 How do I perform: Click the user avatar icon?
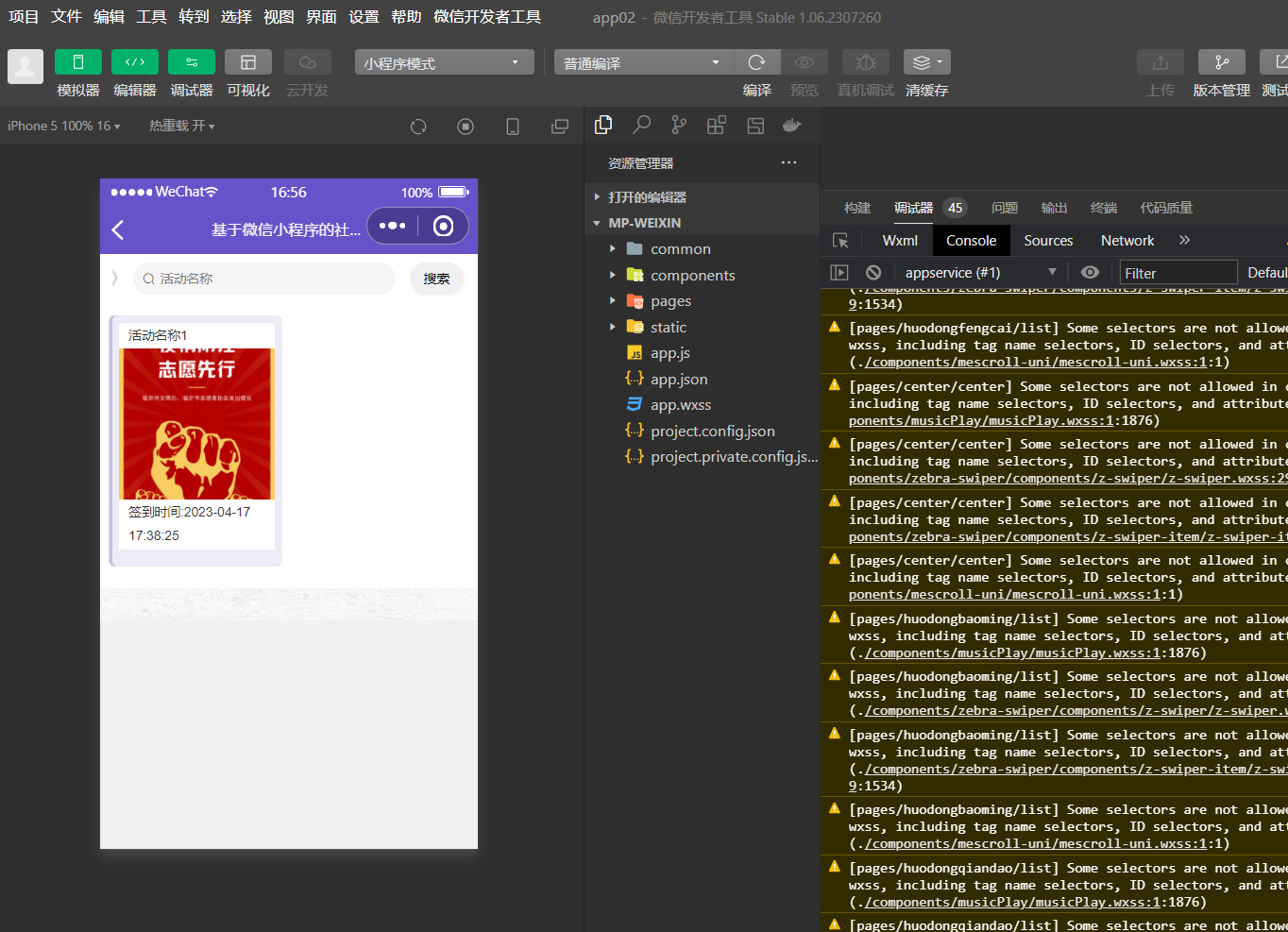pos(25,67)
